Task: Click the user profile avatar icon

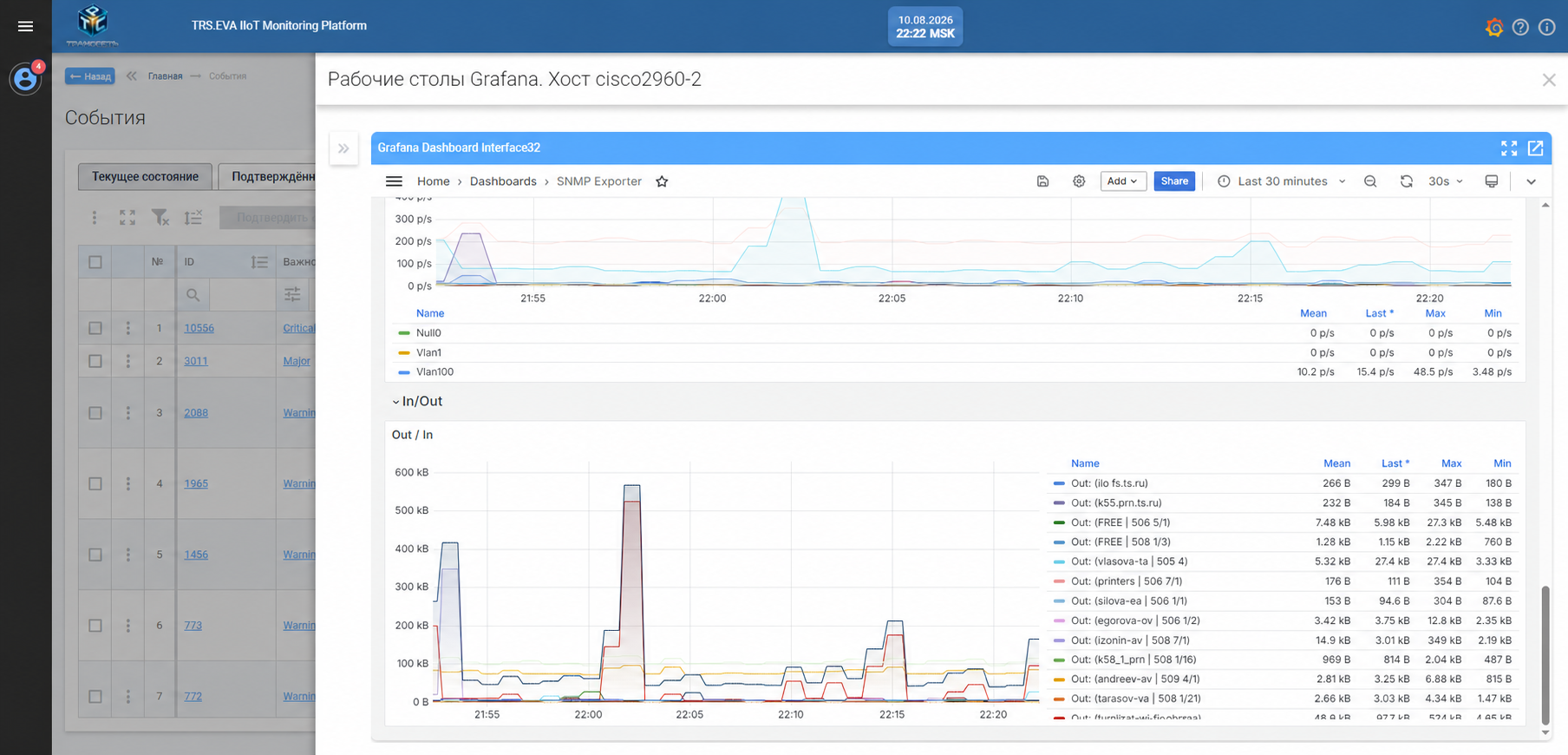Action: tap(24, 80)
